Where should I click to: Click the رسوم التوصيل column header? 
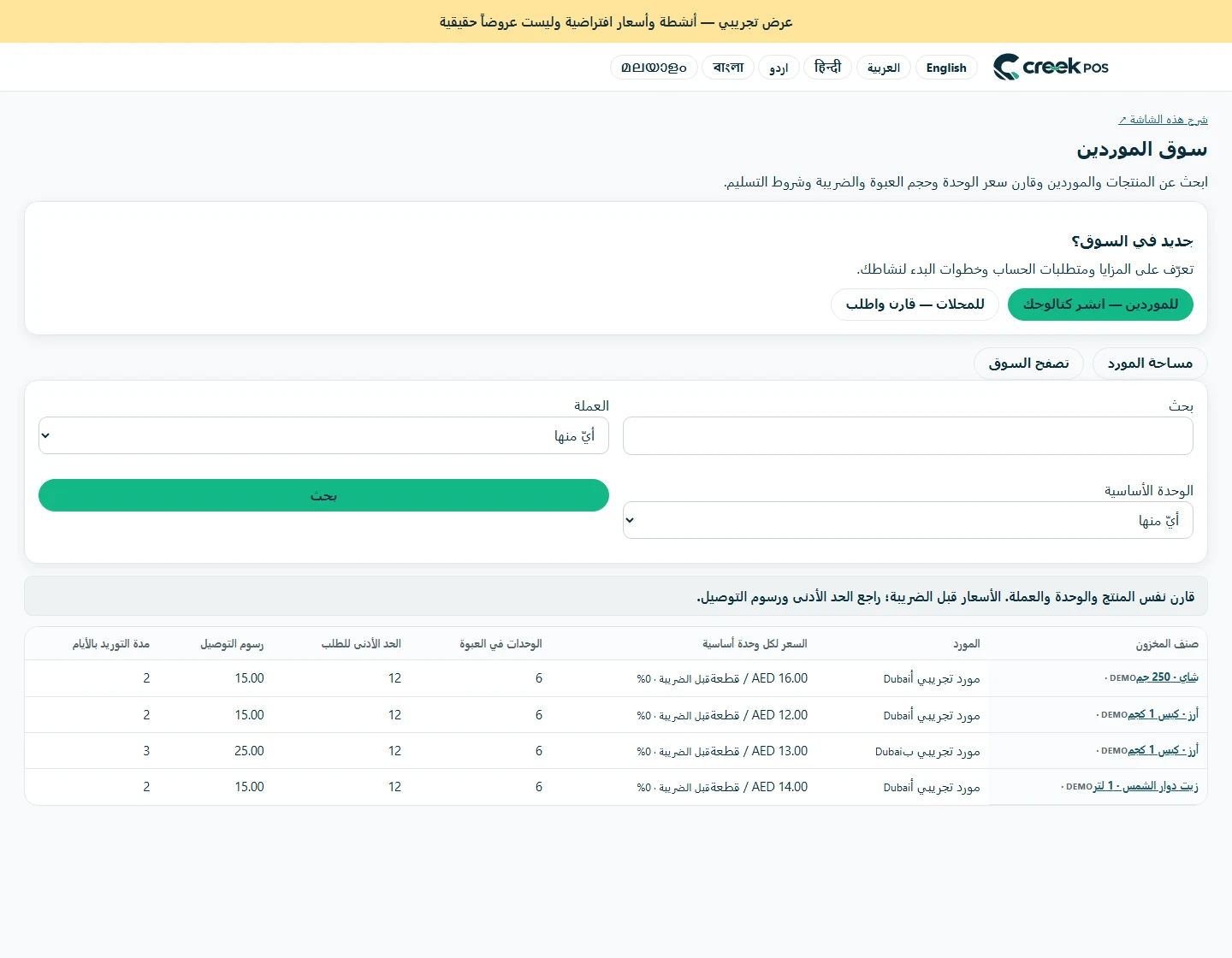coord(232,643)
